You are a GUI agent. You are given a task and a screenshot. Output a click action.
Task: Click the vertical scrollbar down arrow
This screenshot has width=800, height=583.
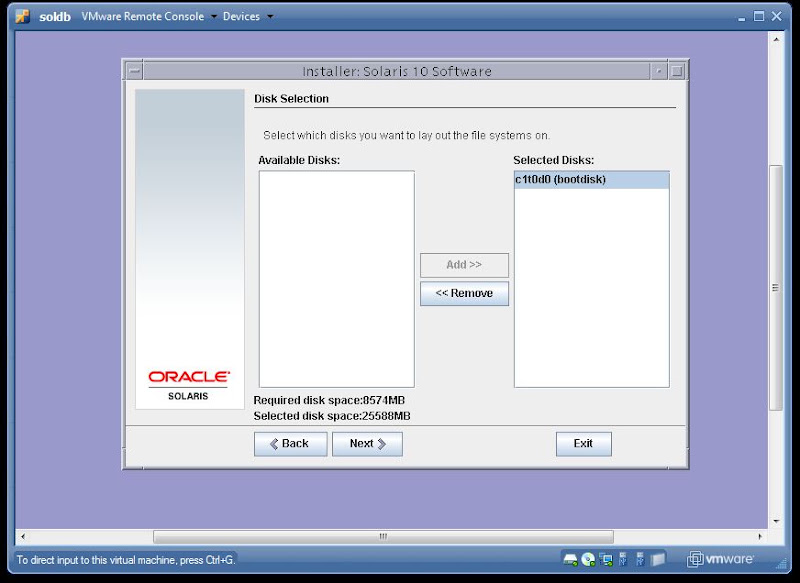click(x=776, y=521)
